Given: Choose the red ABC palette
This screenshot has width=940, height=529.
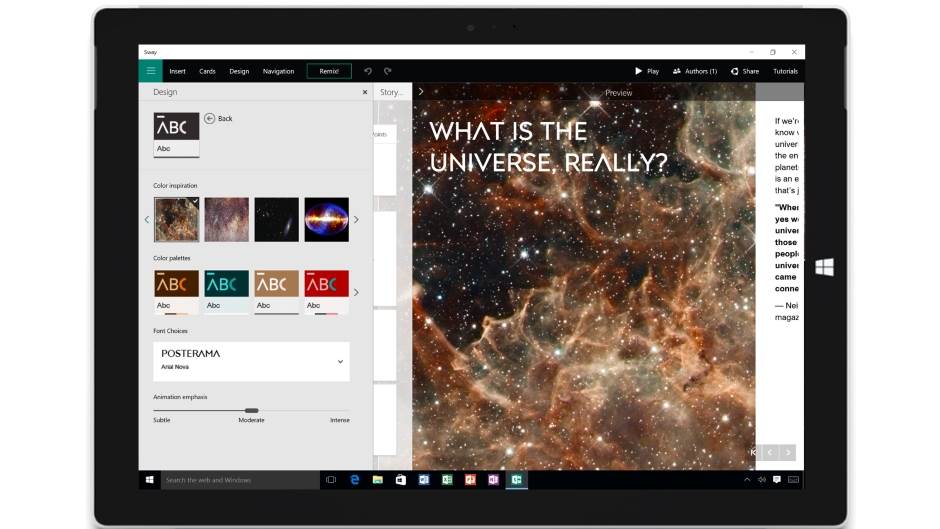Looking at the screenshot, I should (x=327, y=292).
